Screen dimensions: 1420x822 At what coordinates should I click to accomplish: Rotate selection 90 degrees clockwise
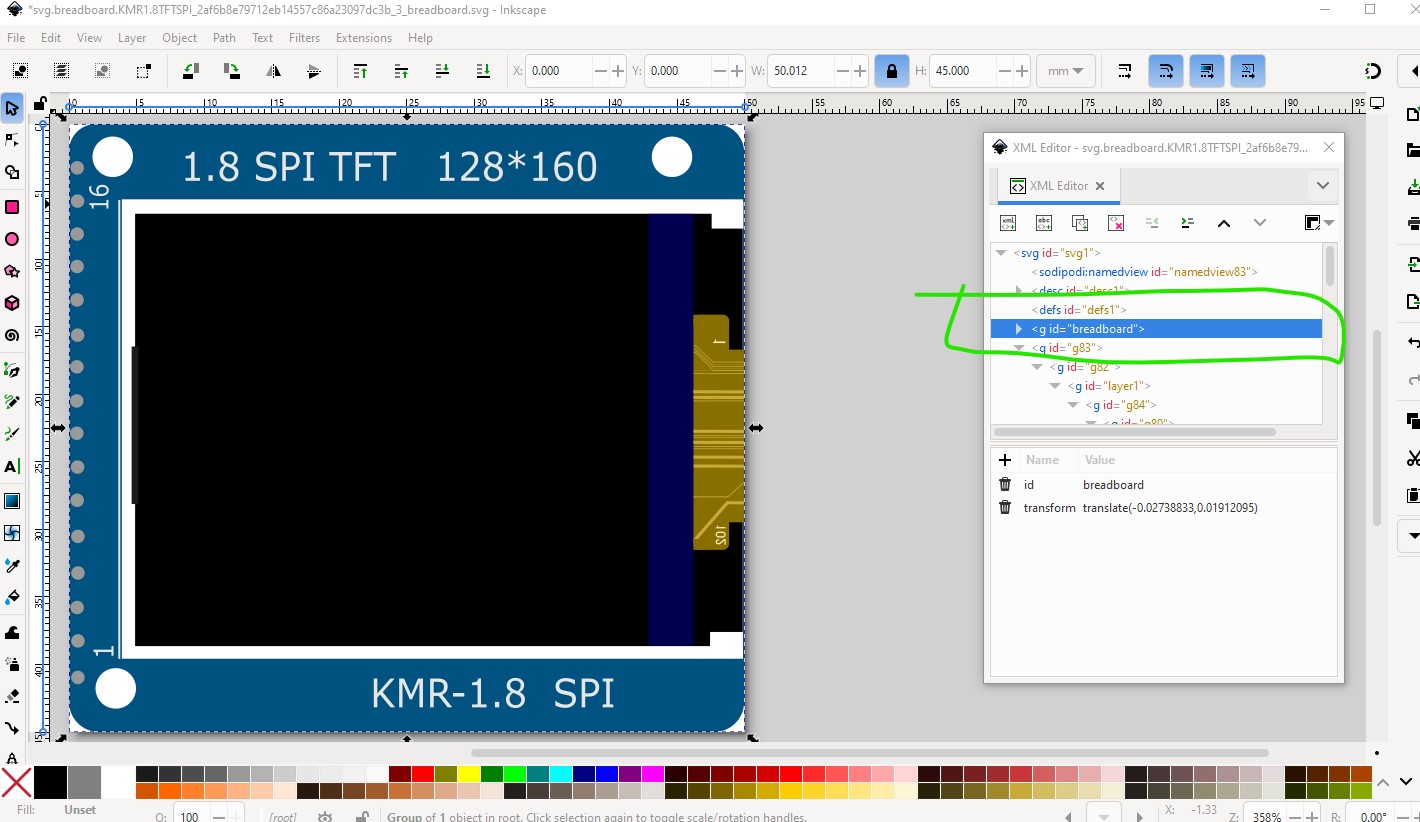[x=232, y=71]
